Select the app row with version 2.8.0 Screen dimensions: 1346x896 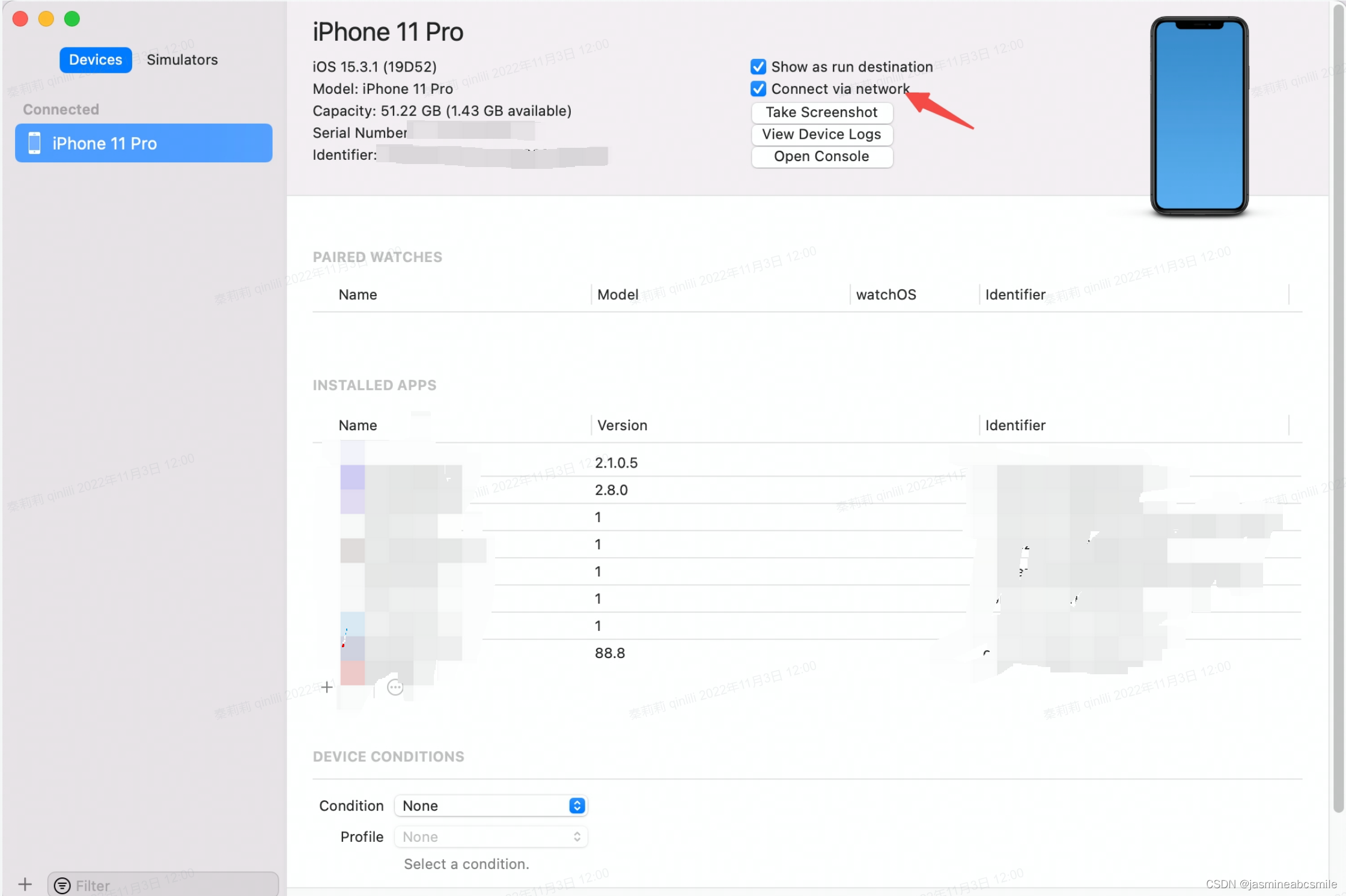tap(807, 490)
